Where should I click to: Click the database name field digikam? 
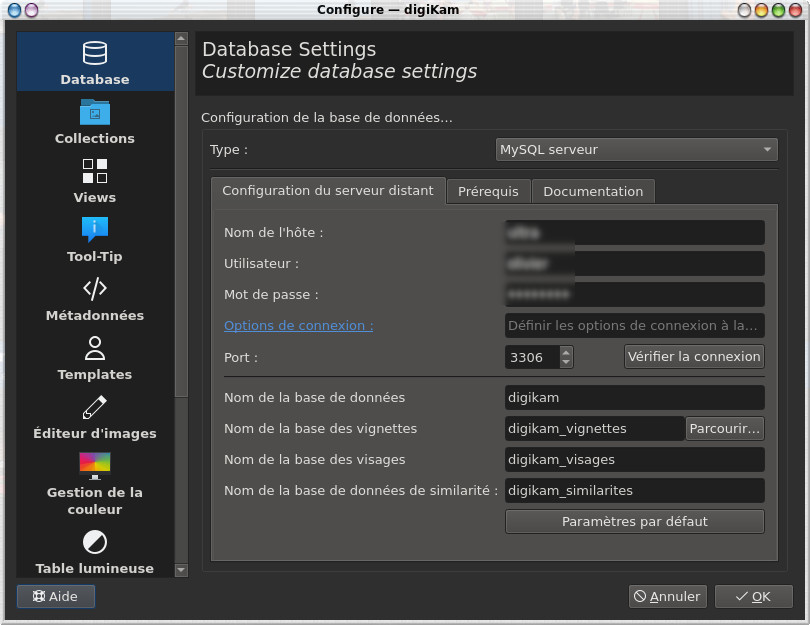pos(635,398)
